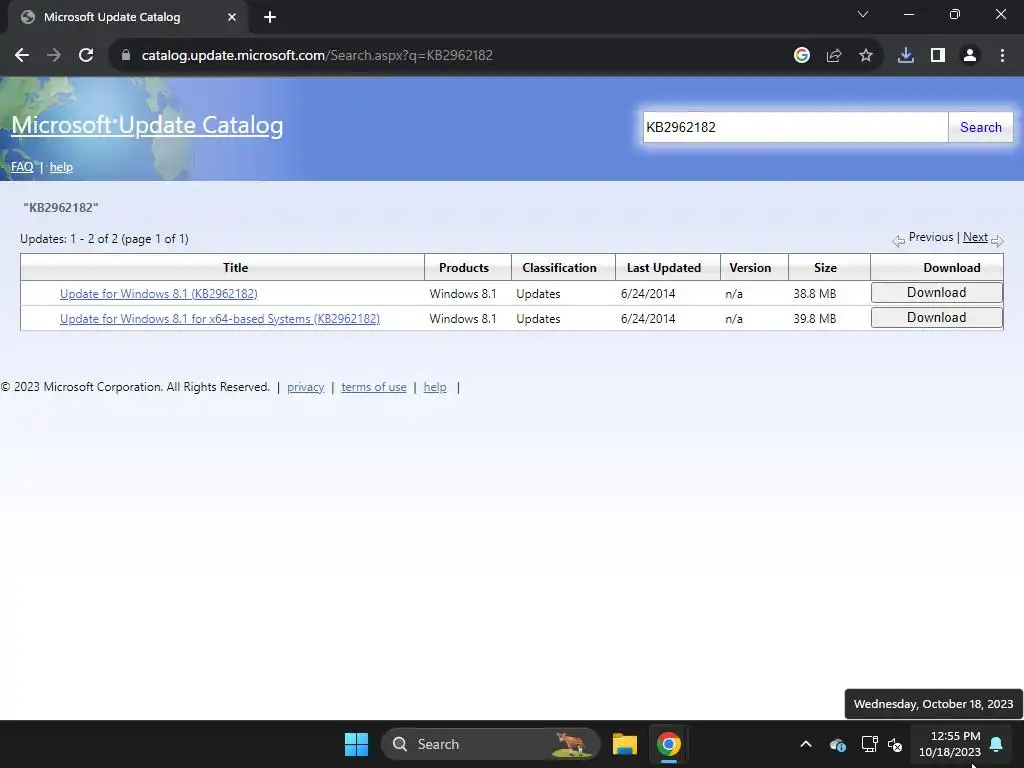This screenshot has width=1024, height=768.
Task: Open the help link in header
Action: pos(61,167)
